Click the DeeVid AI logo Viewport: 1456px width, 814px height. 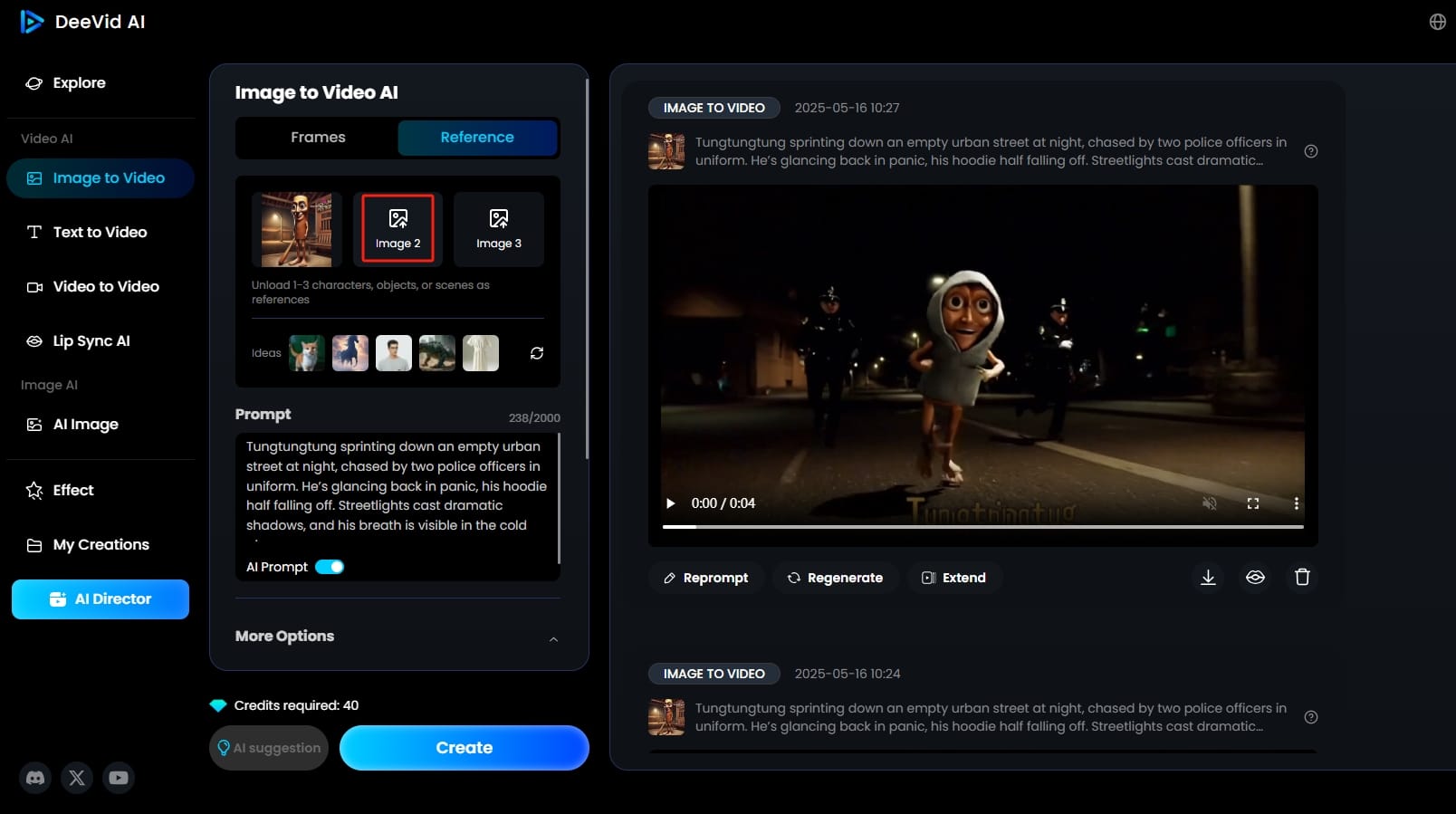[x=82, y=22]
